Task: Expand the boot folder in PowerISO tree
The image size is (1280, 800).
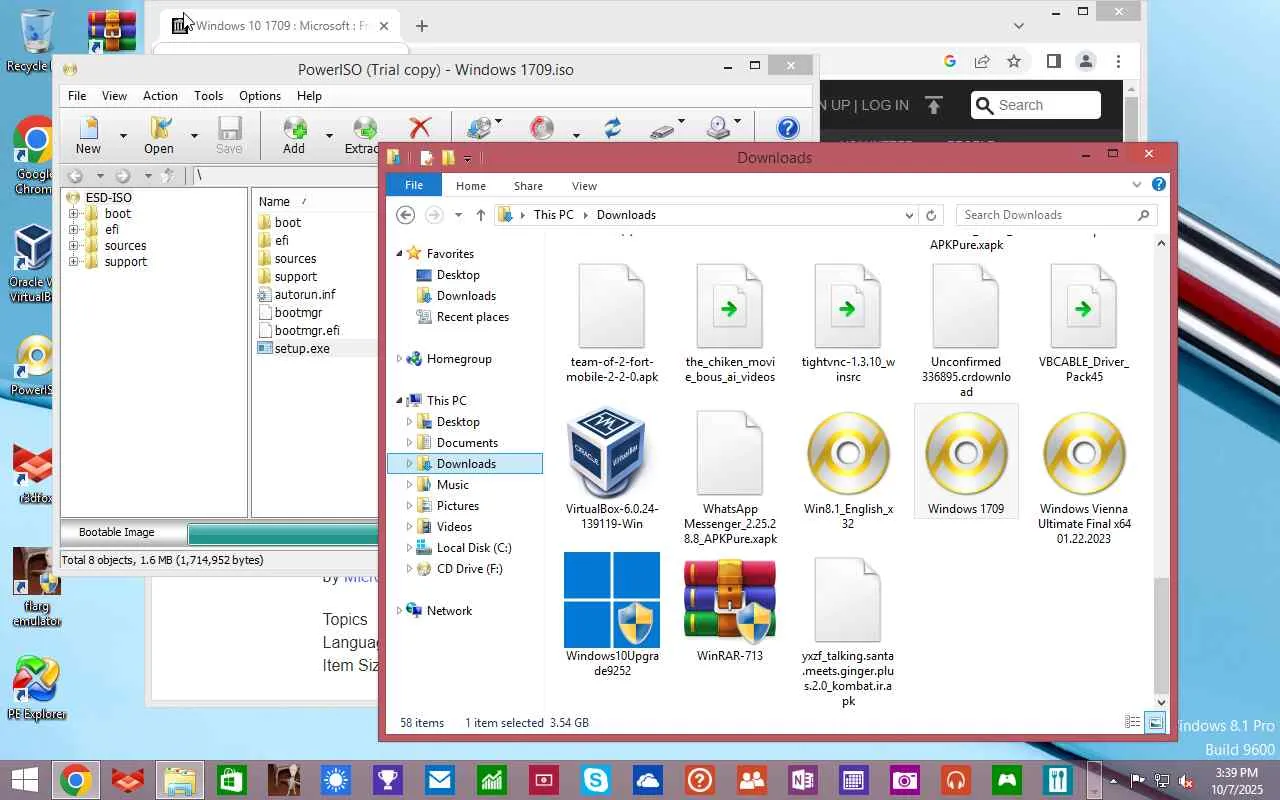Action: coord(73,214)
